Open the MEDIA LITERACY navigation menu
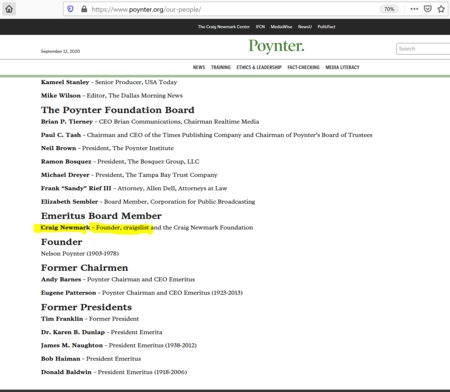This screenshot has width=450, height=392. pos(342,67)
